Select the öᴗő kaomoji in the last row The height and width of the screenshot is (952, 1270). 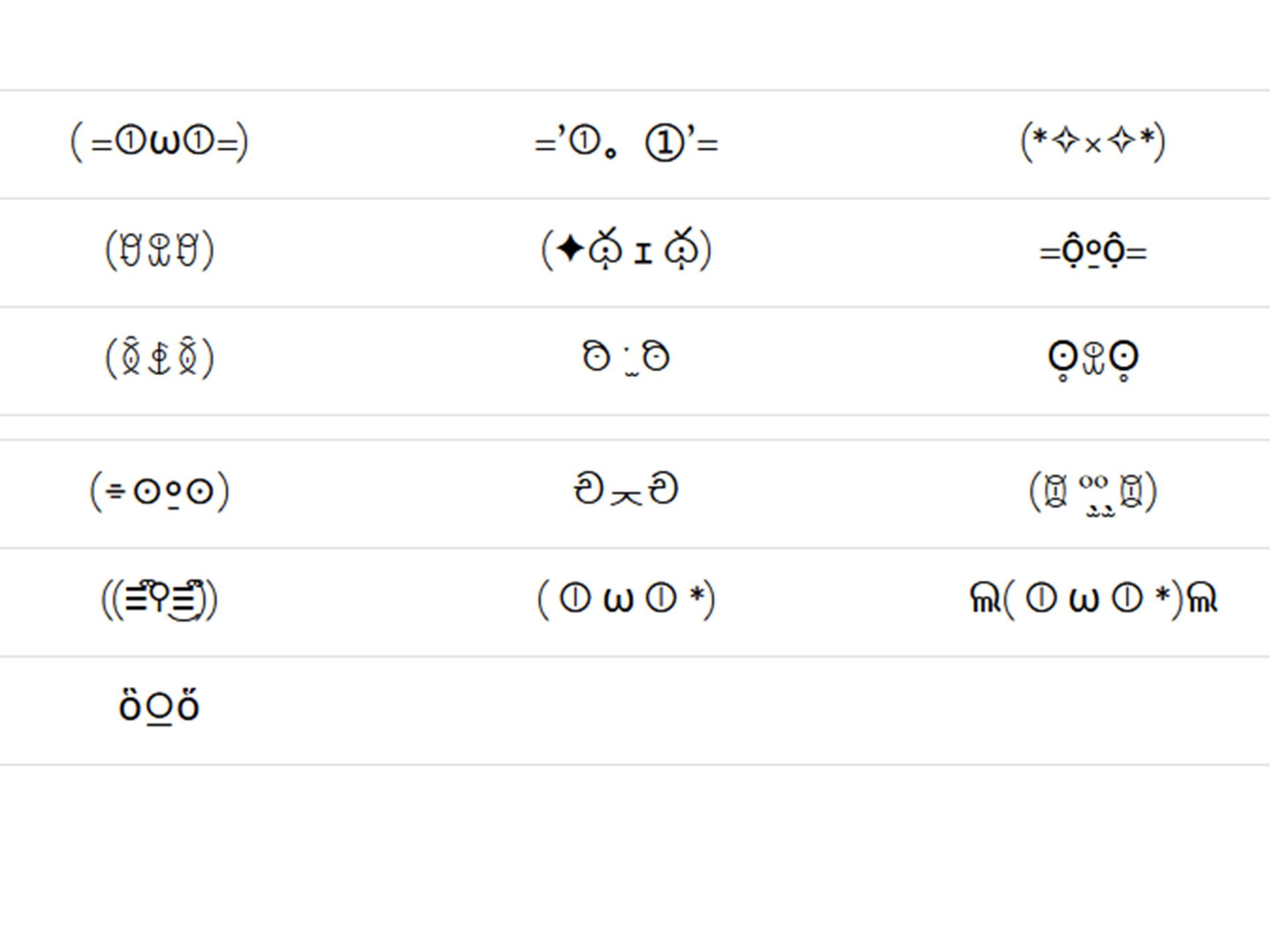click(x=159, y=706)
